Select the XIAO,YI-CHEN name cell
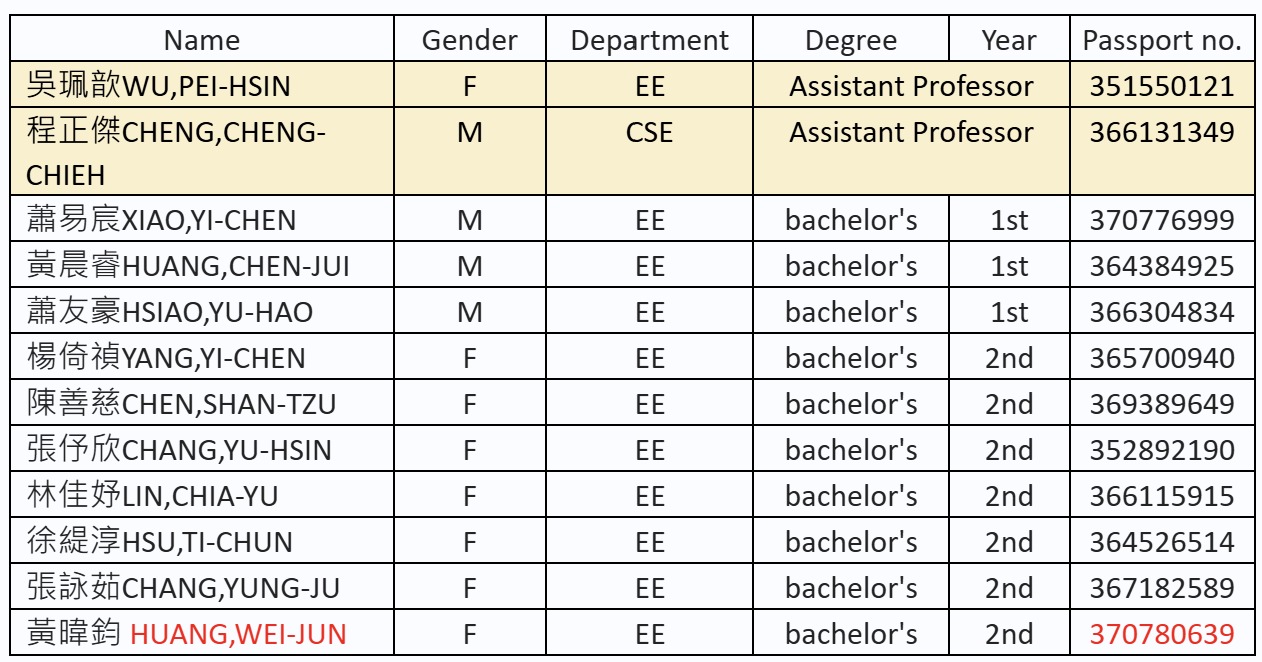 202,219
